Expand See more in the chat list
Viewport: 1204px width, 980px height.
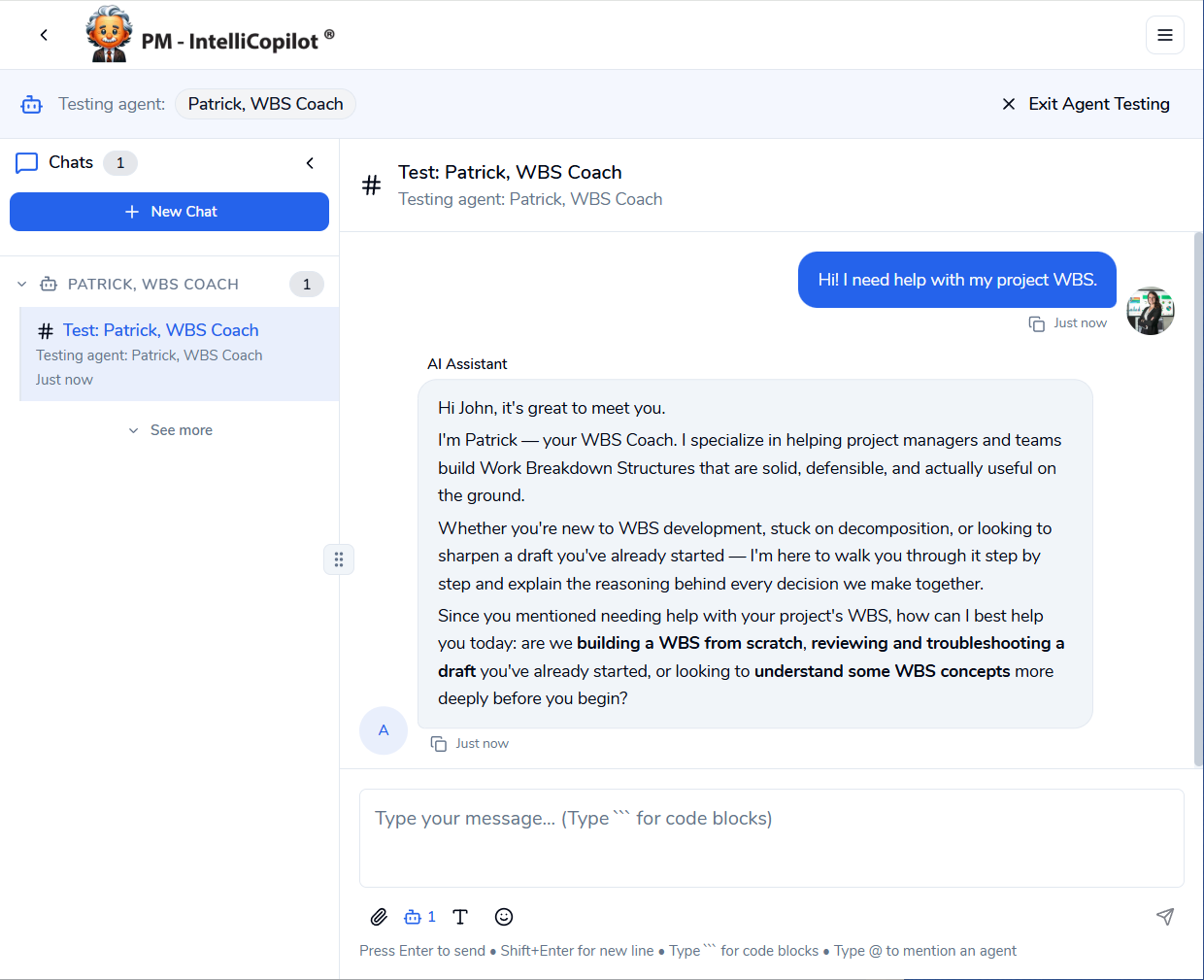(x=169, y=429)
